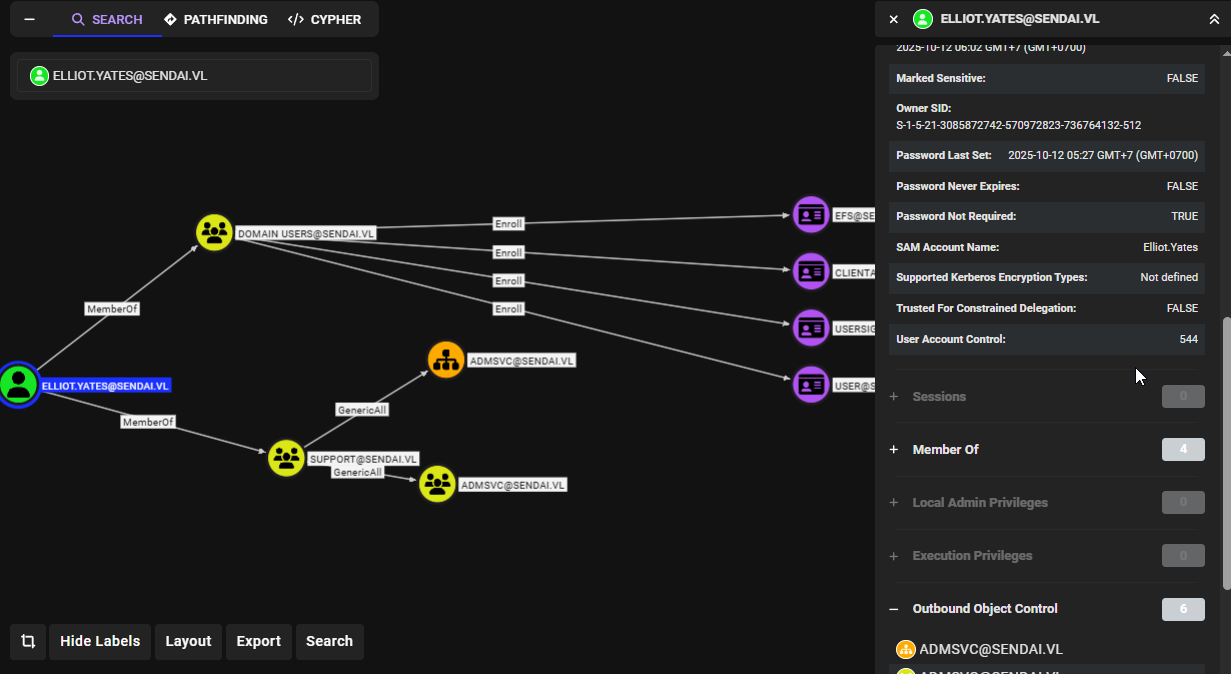1231x674 pixels.
Task: Click the yellow ADMSVC group node
Action: tap(437, 484)
